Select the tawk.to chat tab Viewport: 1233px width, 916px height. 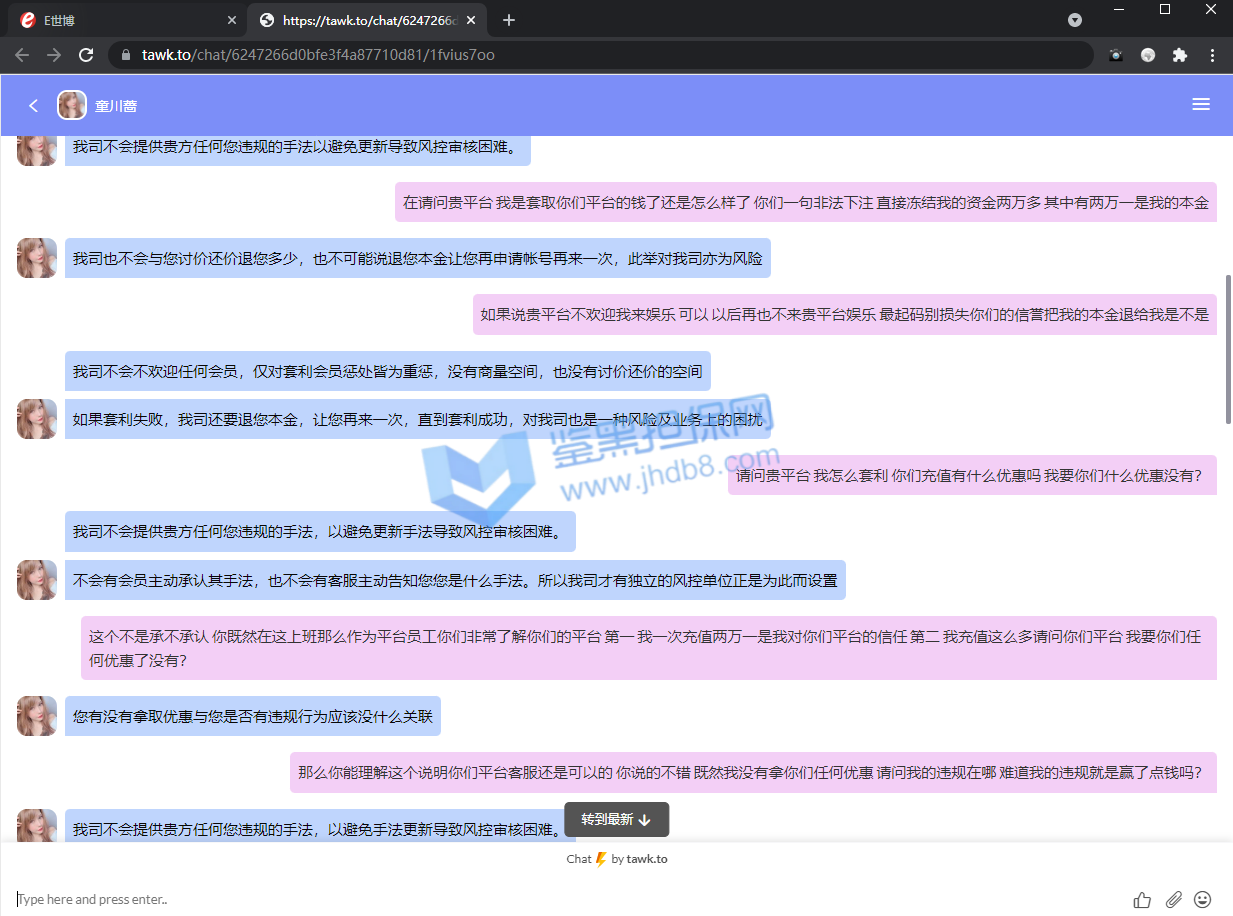point(360,20)
